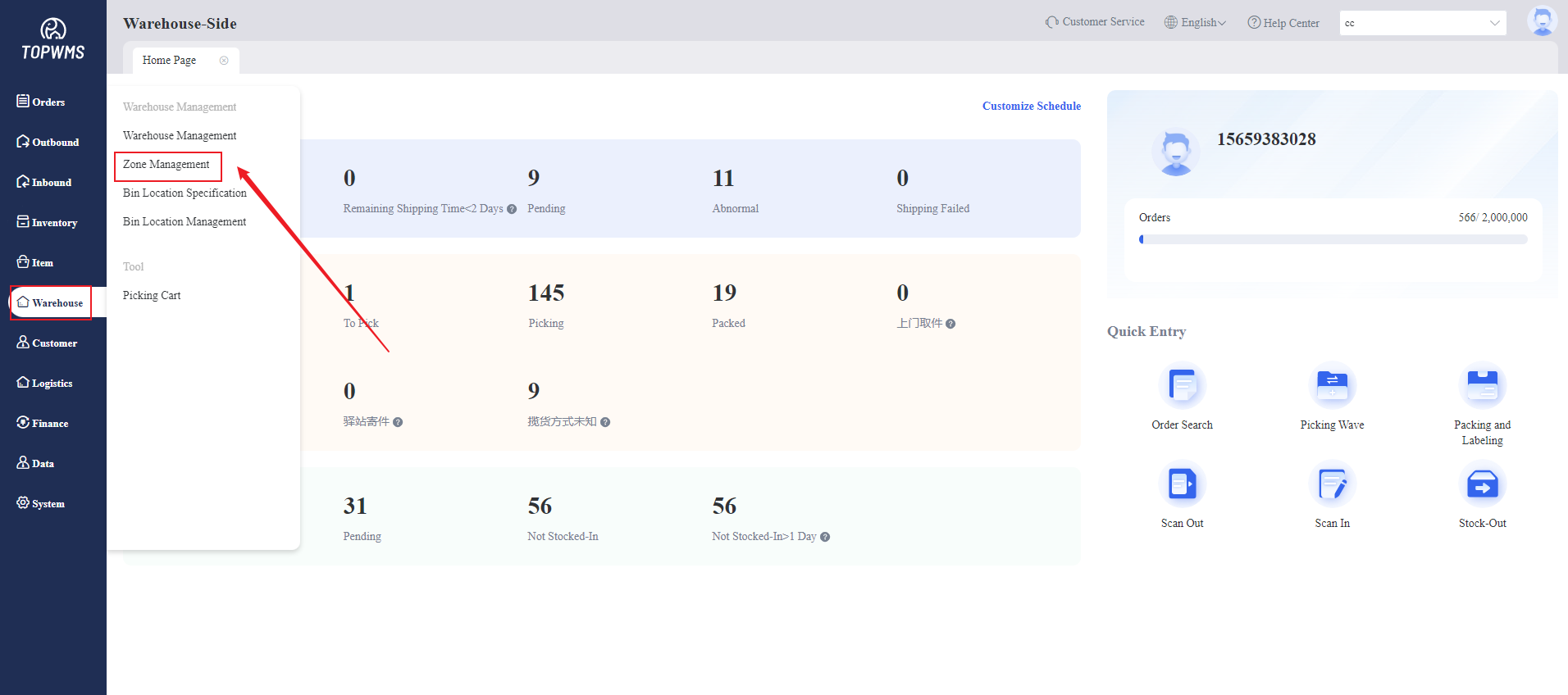Open the Order Search quick entry icon
The image size is (1568, 695).
1182,386
